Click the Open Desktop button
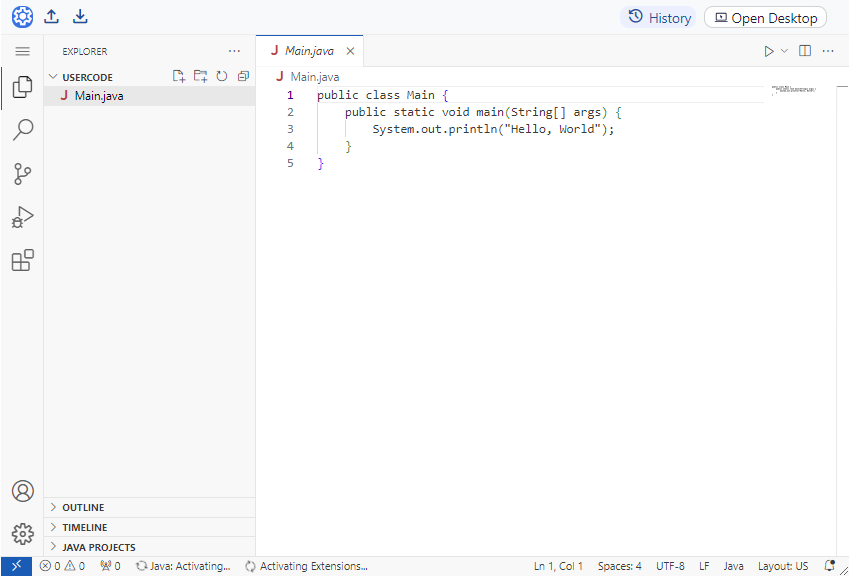 766,18
